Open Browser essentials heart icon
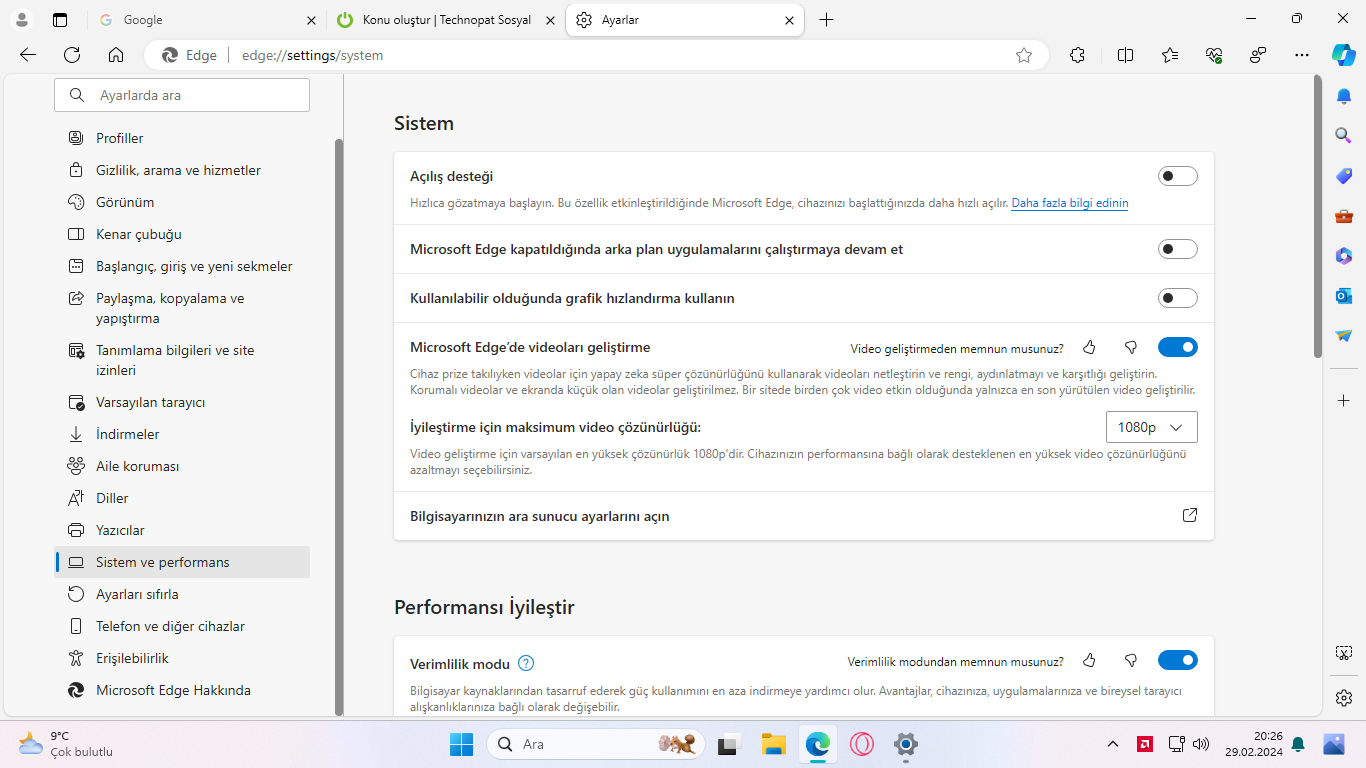The height and width of the screenshot is (768, 1366). coord(1214,55)
